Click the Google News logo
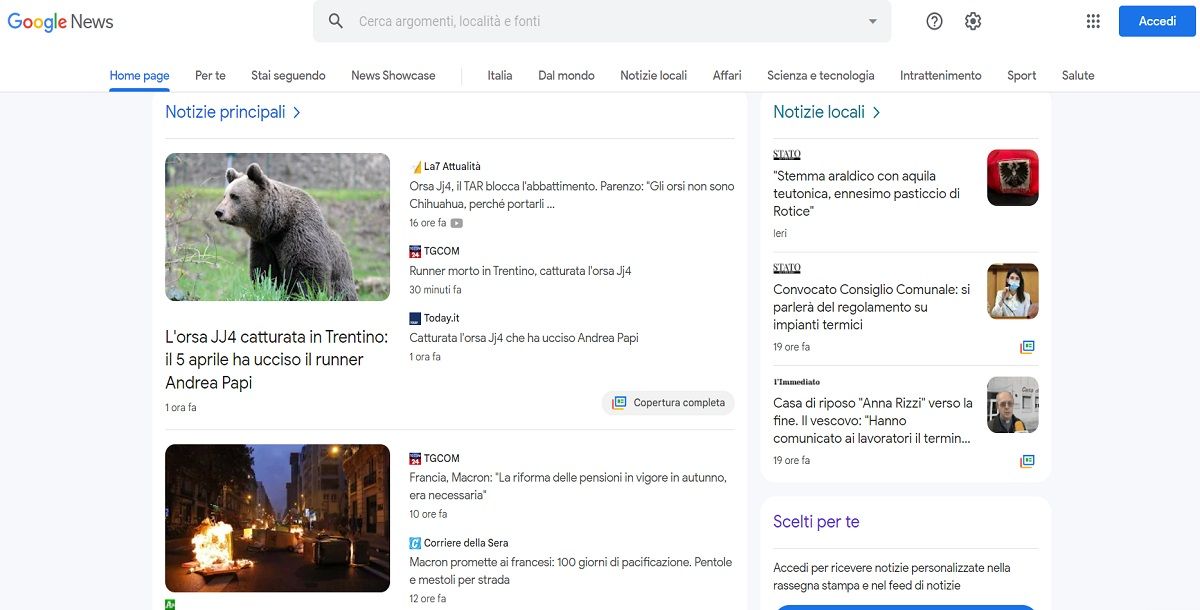This screenshot has height=610, width=1200. tap(60, 21)
